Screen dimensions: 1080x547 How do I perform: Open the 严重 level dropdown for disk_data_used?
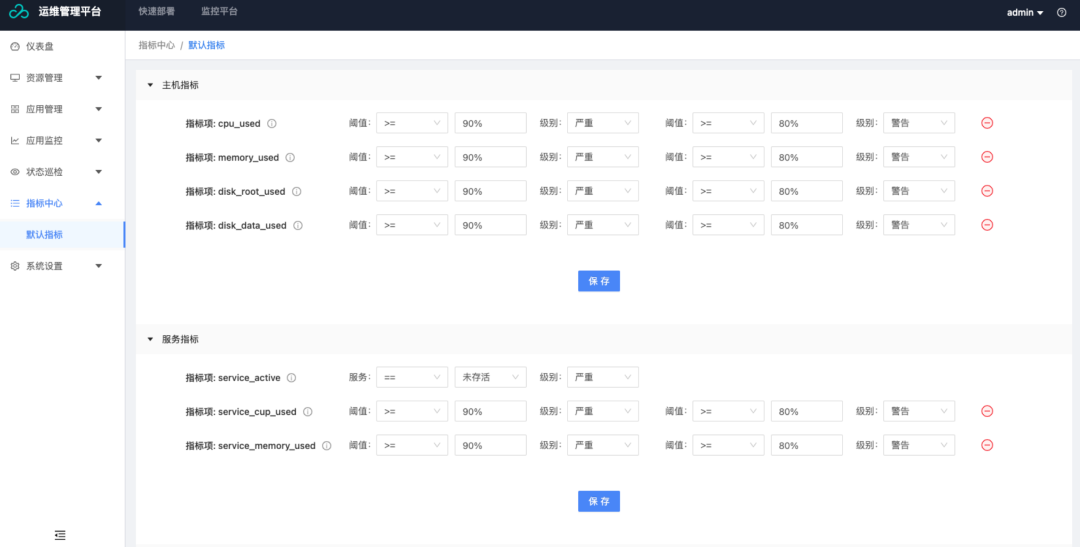click(x=603, y=225)
